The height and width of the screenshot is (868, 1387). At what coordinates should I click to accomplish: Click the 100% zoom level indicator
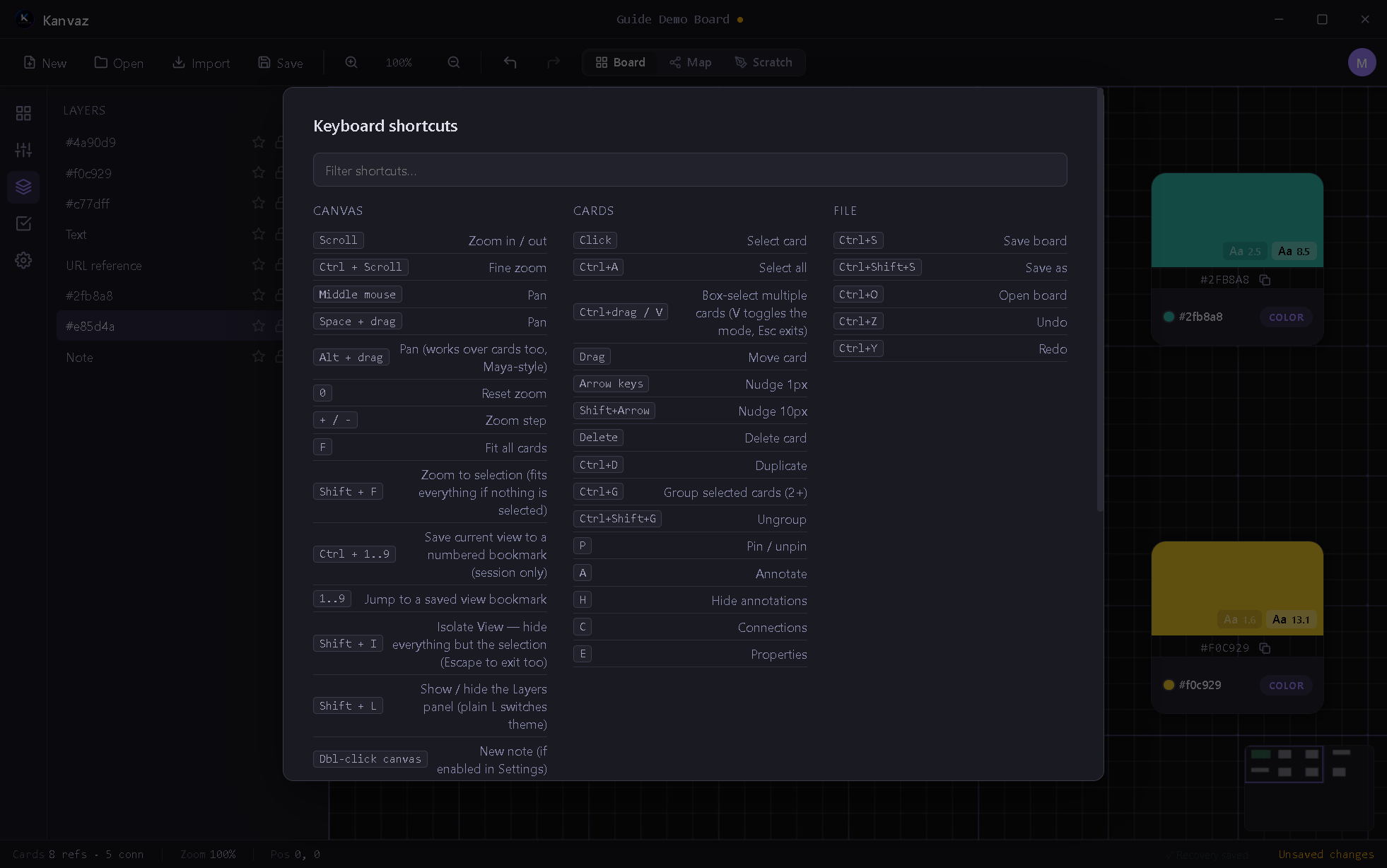[x=399, y=63]
